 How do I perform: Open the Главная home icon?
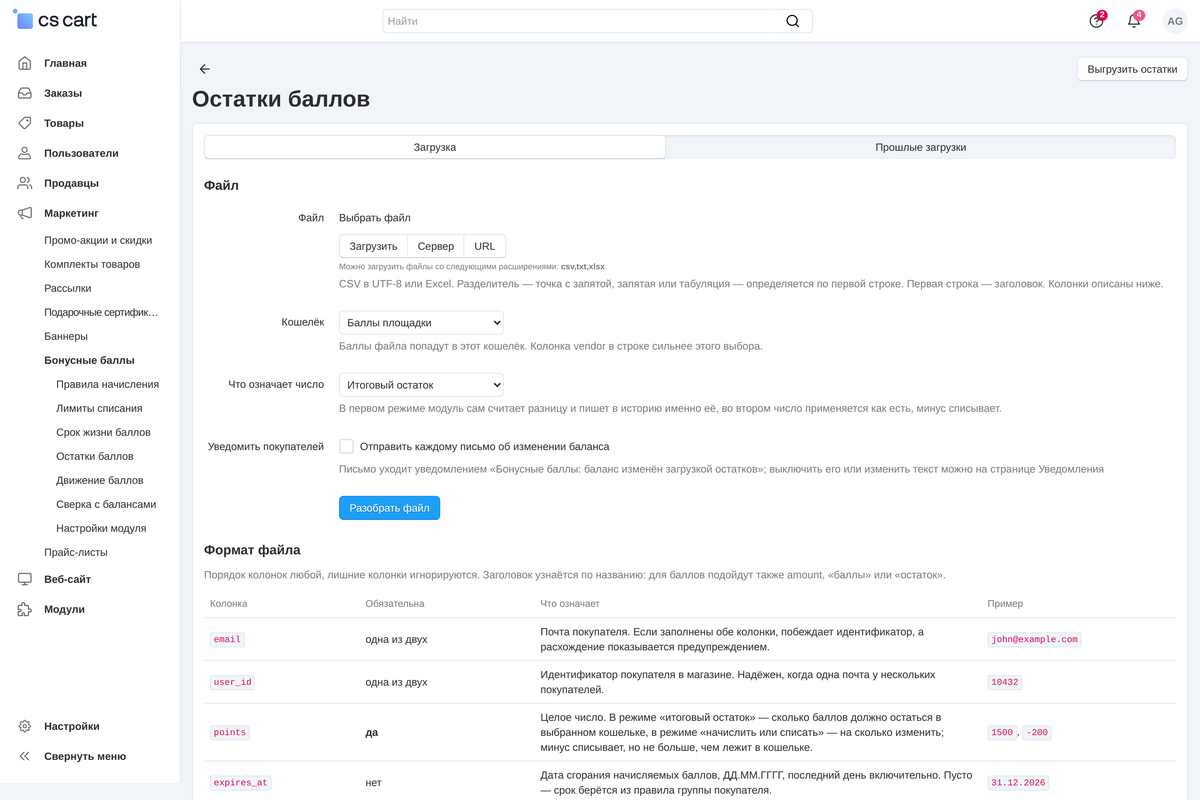(x=25, y=63)
